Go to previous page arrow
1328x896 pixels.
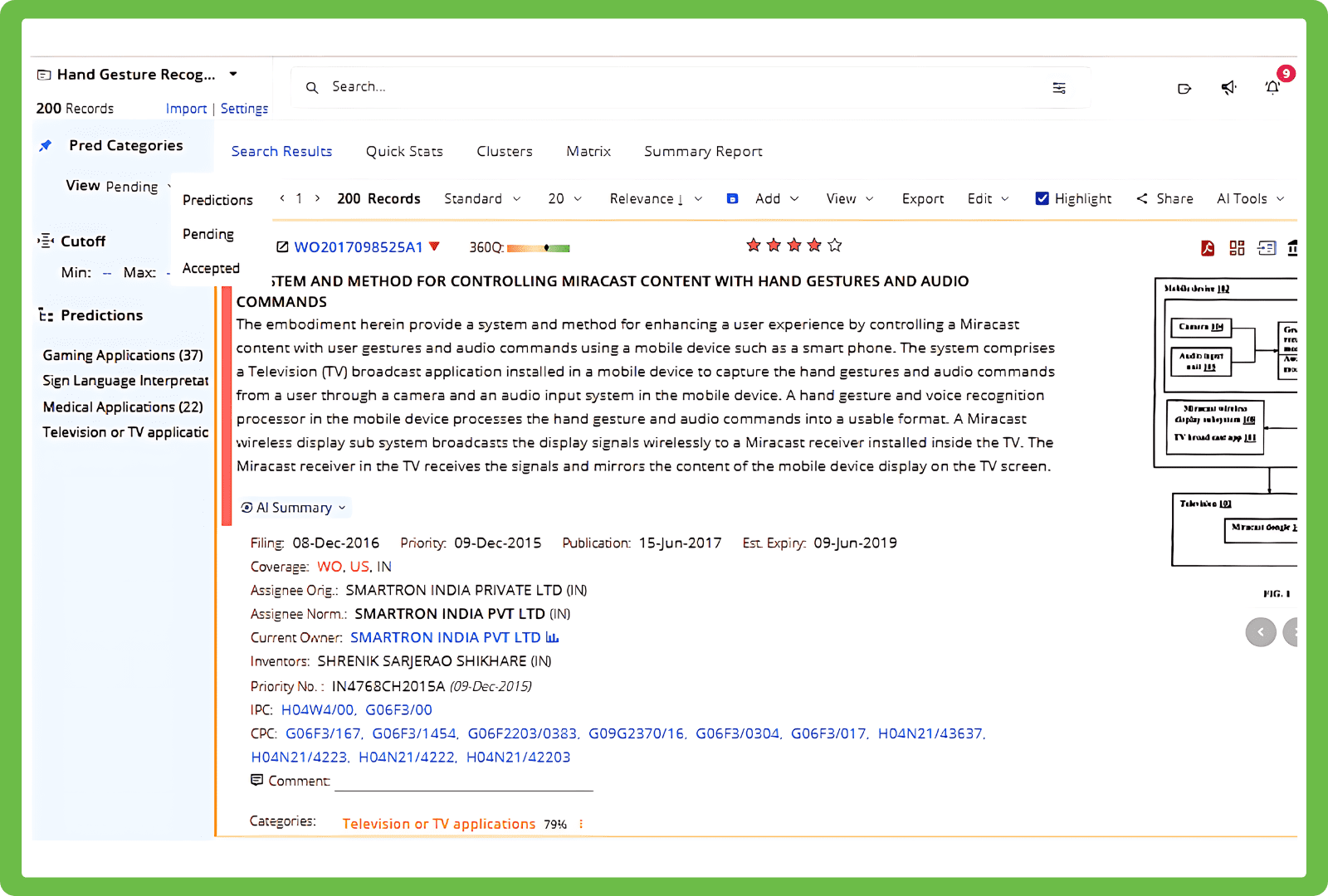[282, 198]
